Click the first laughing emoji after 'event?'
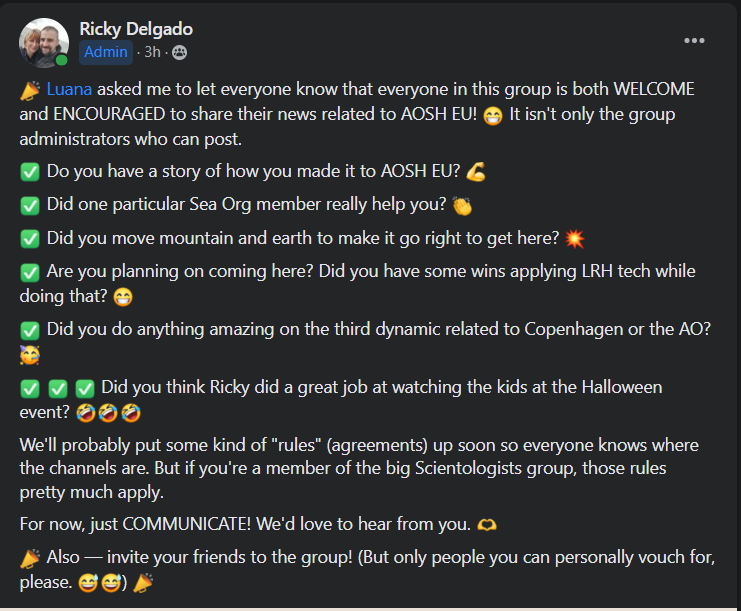Viewport: 741px width, 611px height. (86, 413)
